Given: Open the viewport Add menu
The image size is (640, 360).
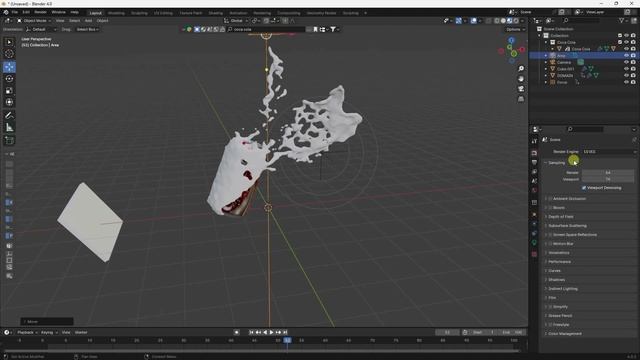Looking at the screenshot, I should (88, 21).
